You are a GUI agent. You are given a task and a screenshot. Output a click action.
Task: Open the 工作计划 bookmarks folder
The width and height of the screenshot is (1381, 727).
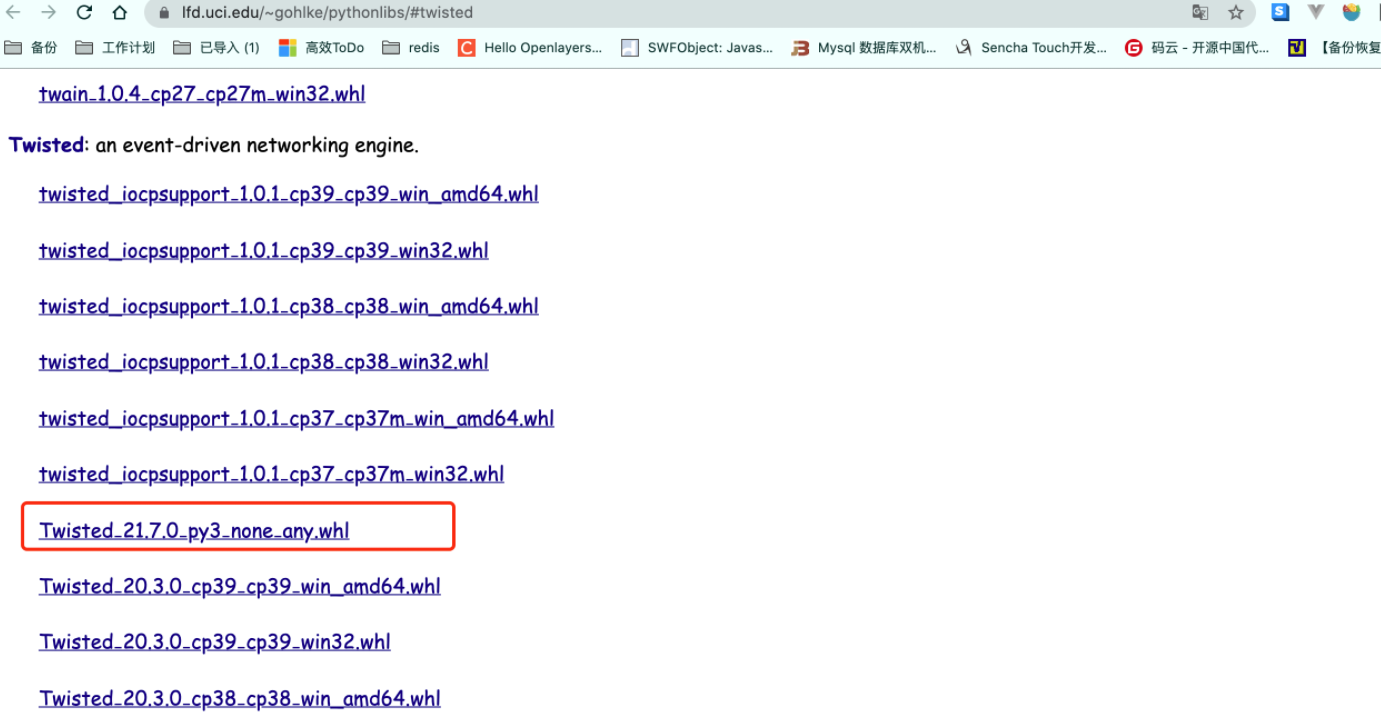click(x=119, y=47)
